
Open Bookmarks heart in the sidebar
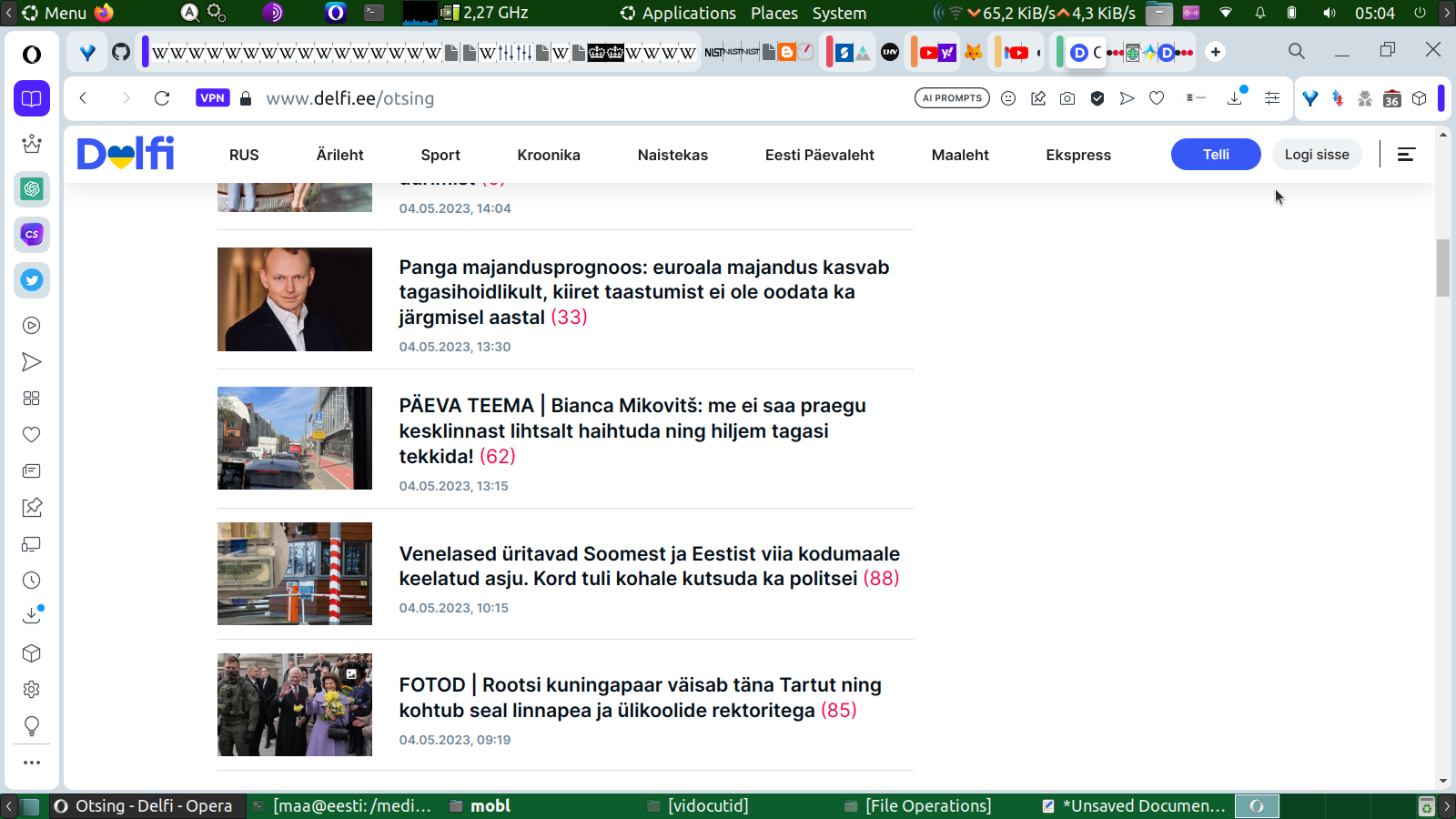32,435
